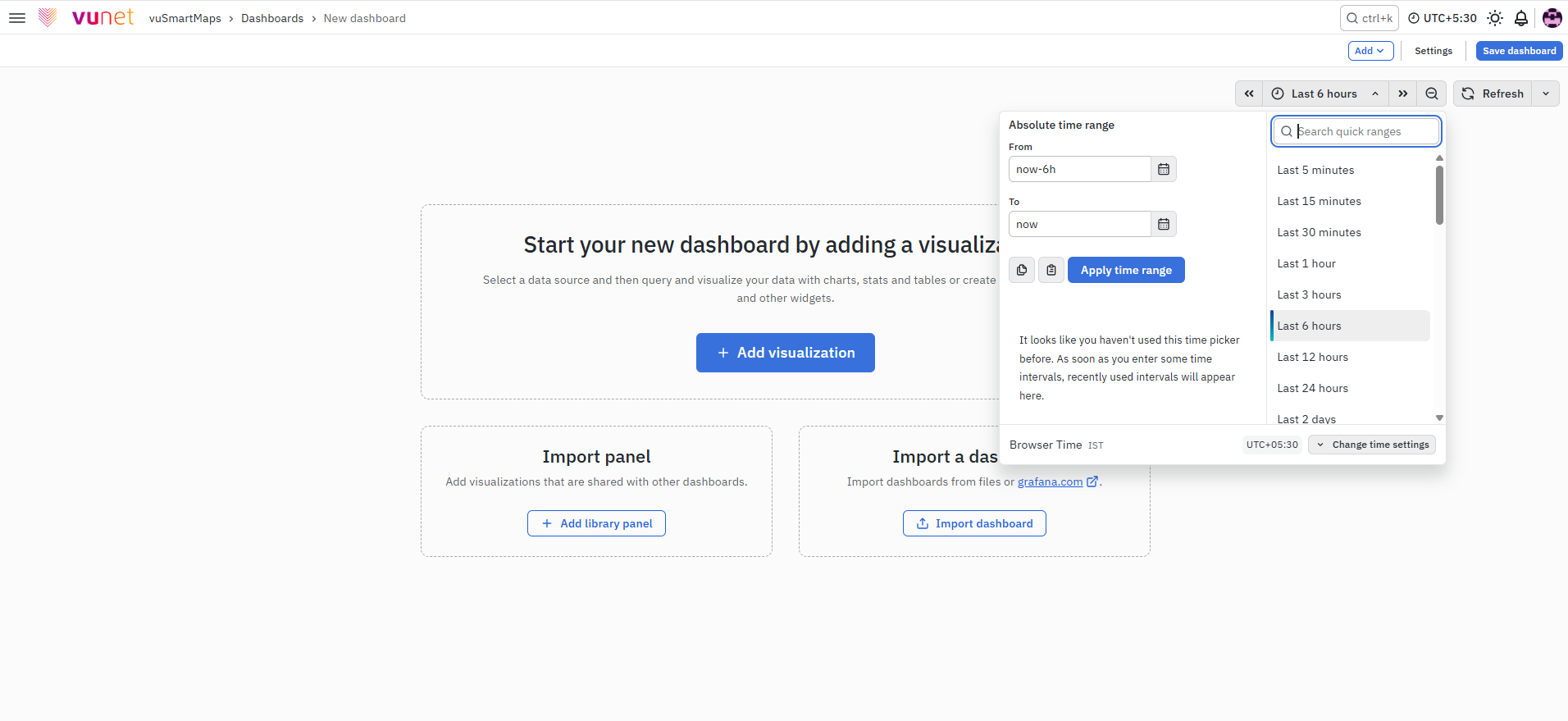Zoom out the time range

click(x=1432, y=94)
